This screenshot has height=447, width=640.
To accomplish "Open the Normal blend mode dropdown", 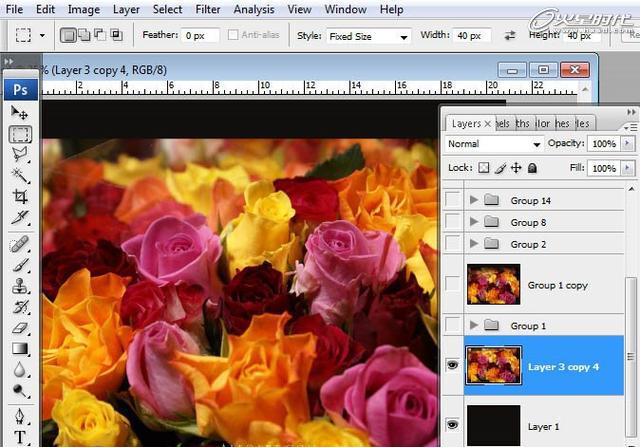I will click(494, 144).
